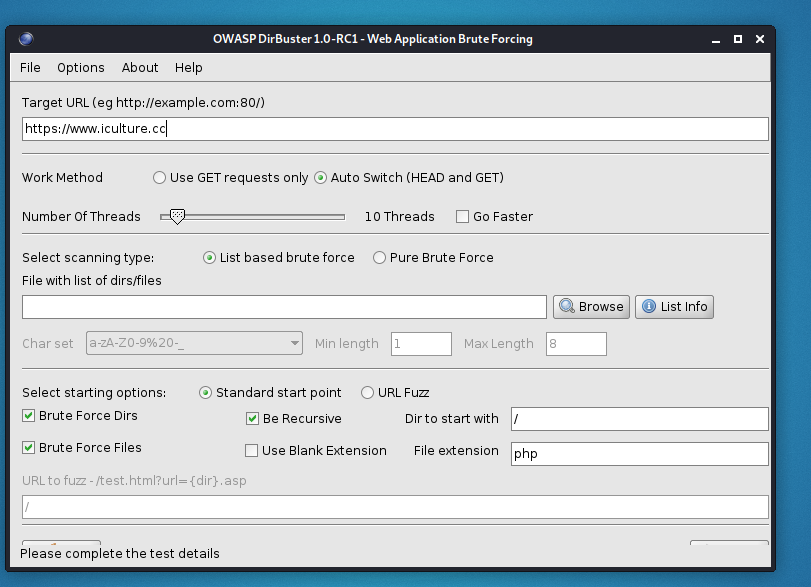This screenshot has height=587, width=811.
Task: Click the thread count slider handle
Action: coord(177,217)
